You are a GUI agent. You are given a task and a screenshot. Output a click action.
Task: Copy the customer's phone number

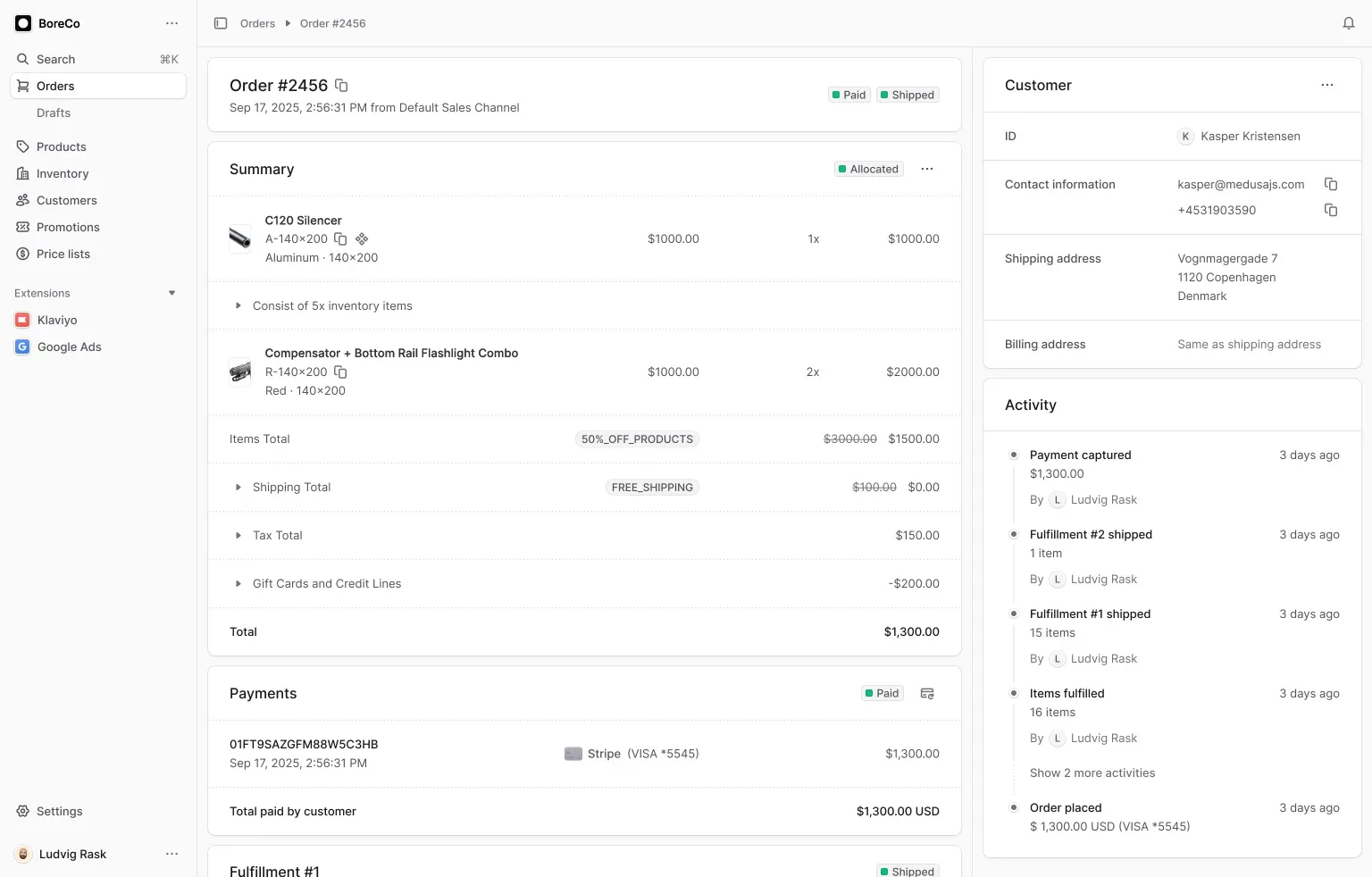click(1331, 210)
